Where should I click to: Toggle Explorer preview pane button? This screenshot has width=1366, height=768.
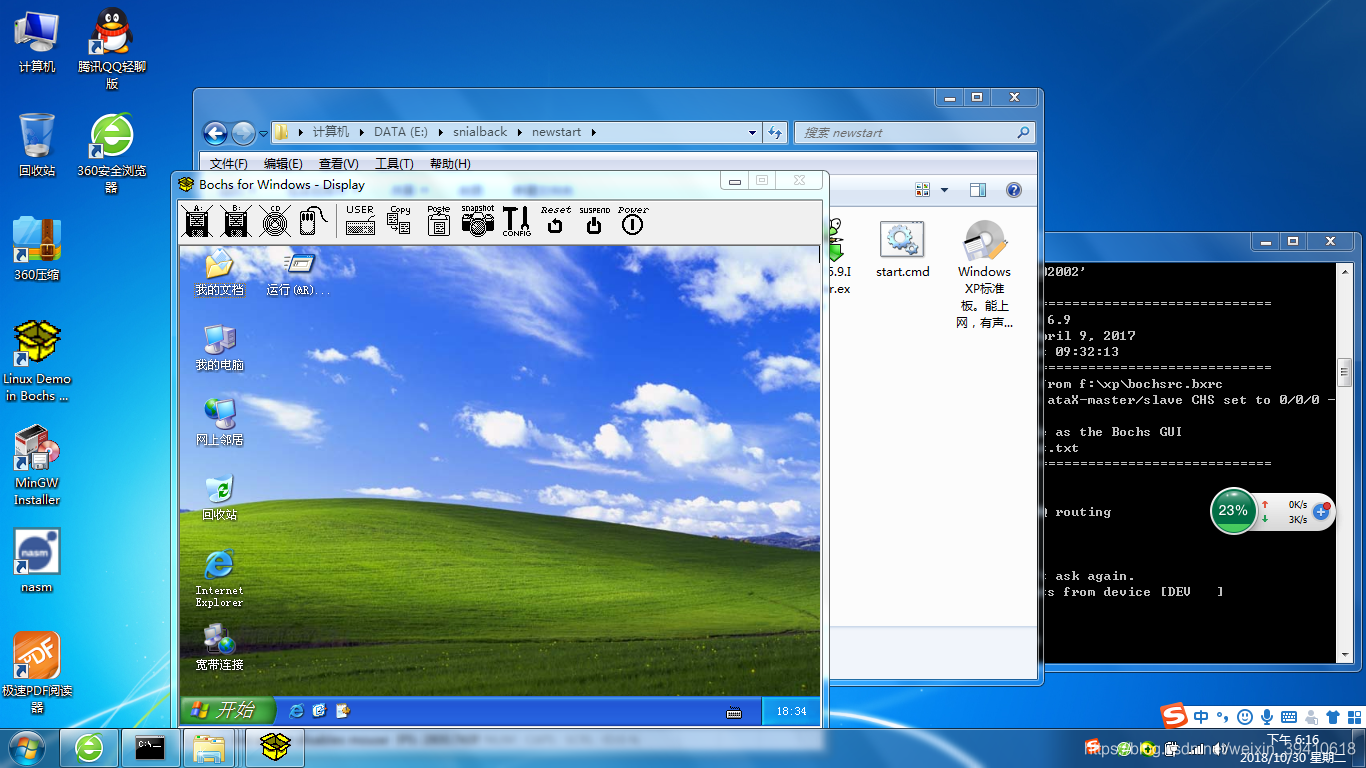pyautogui.click(x=978, y=190)
